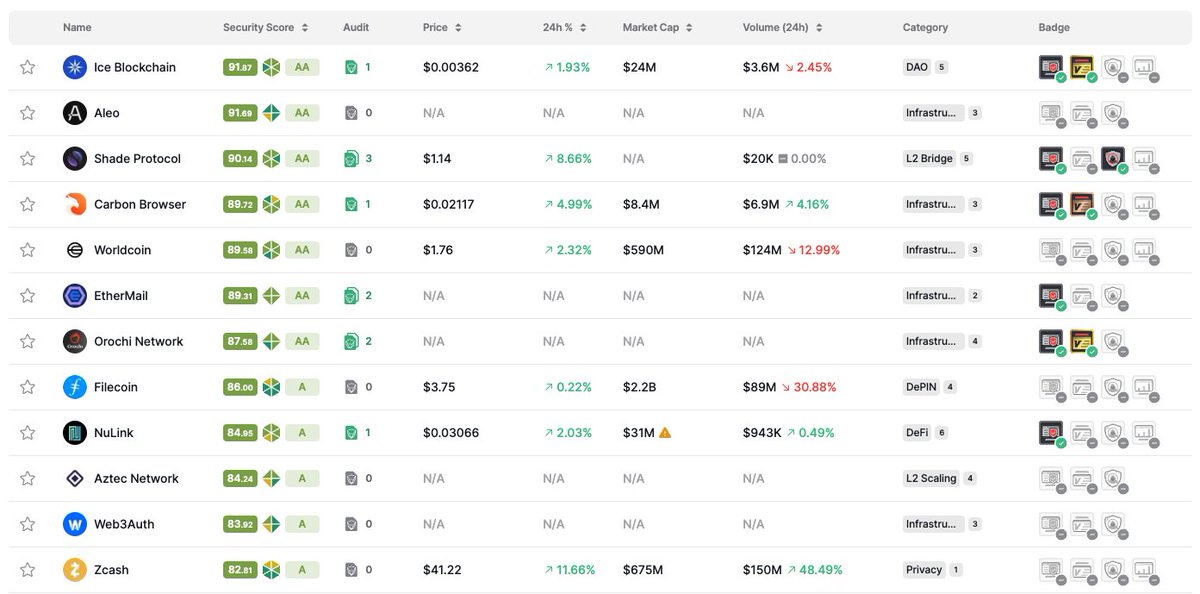Image resolution: width=1200 pixels, height=594 pixels.
Task: Click first badge icon for NuLink
Action: pyautogui.click(x=1052, y=433)
